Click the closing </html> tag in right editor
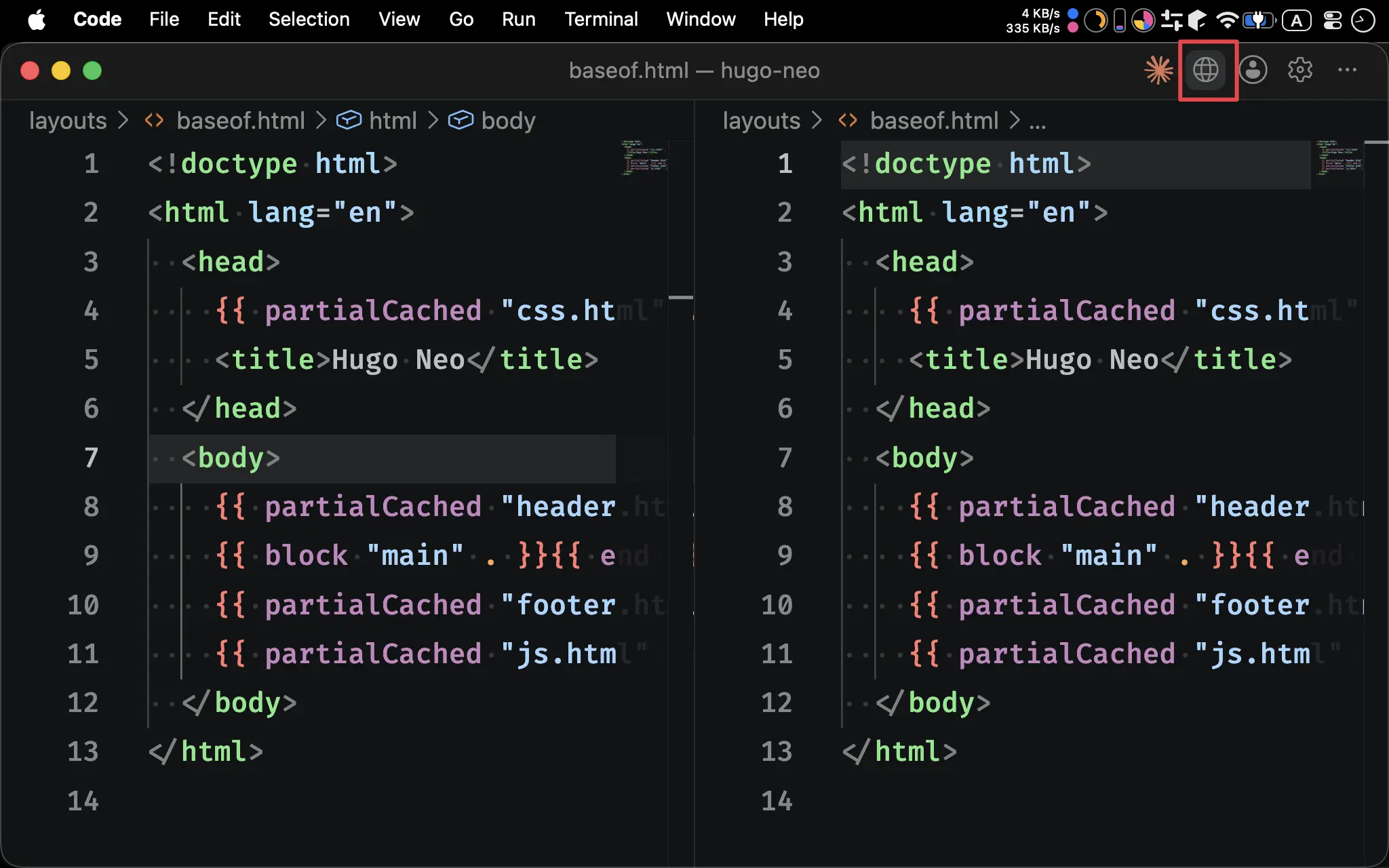The image size is (1389, 868). pyautogui.click(x=899, y=752)
